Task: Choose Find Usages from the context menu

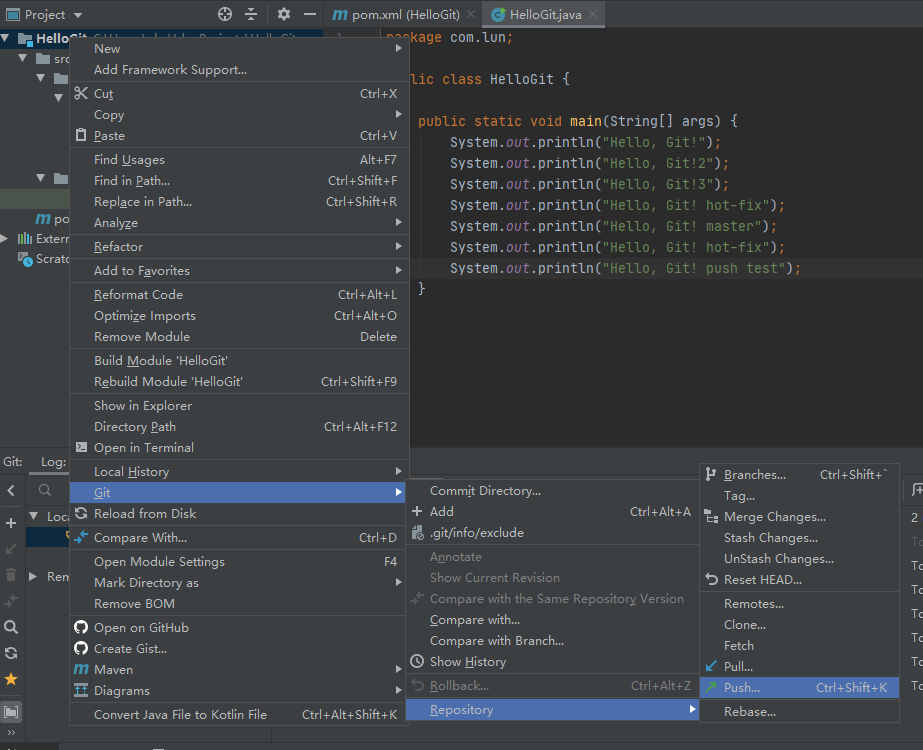Action: pyautogui.click(x=239, y=160)
